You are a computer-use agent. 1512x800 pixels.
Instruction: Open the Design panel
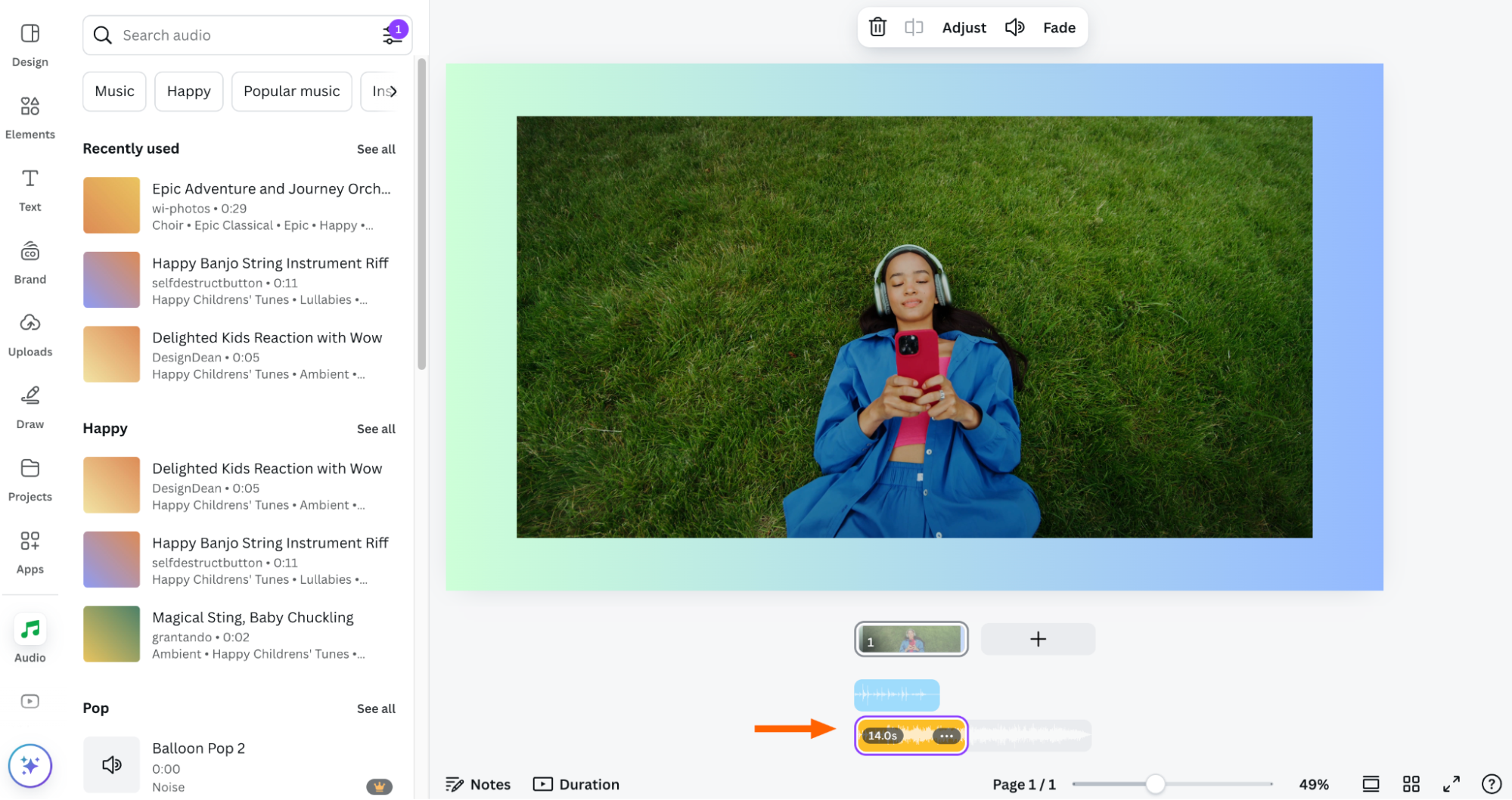[29, 45]
